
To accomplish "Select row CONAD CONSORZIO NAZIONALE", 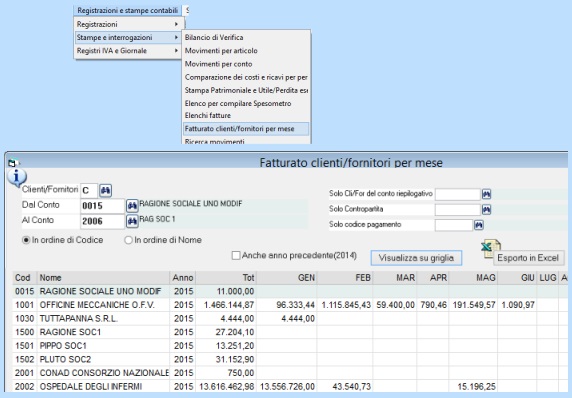I will click(290, 373).
